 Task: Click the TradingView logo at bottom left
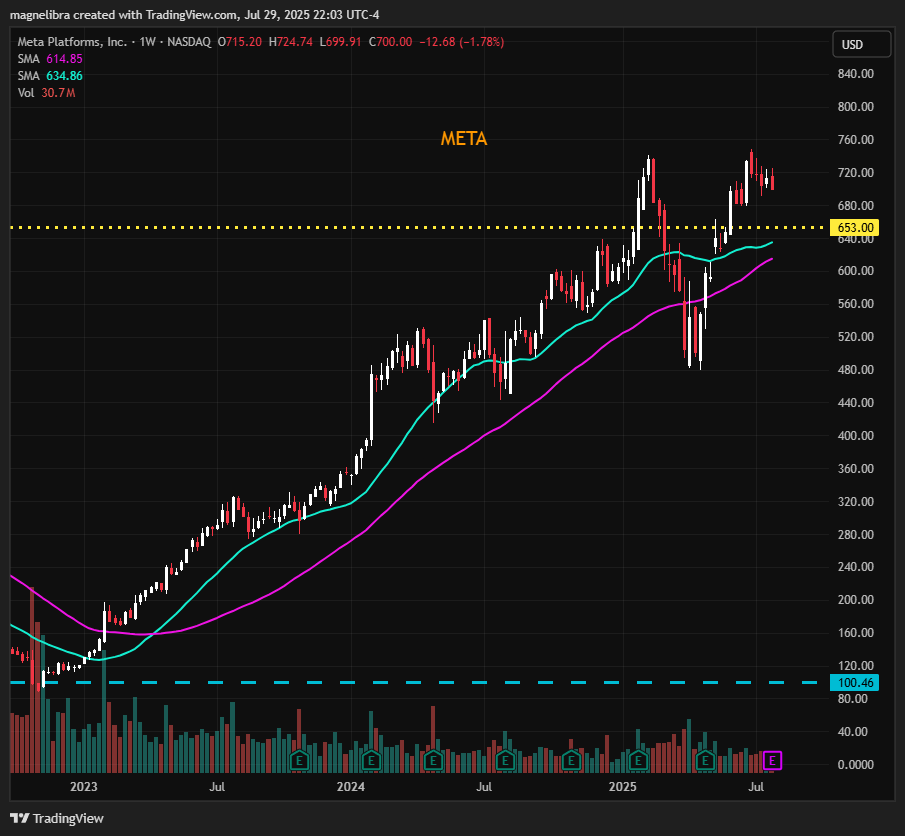pos(57,818)
